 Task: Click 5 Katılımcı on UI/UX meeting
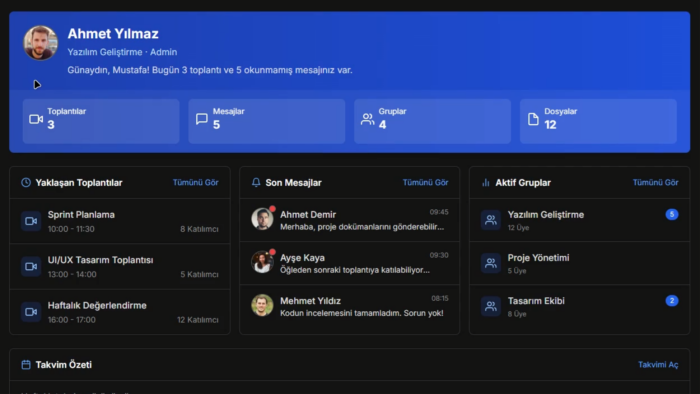tap(199, 274)
